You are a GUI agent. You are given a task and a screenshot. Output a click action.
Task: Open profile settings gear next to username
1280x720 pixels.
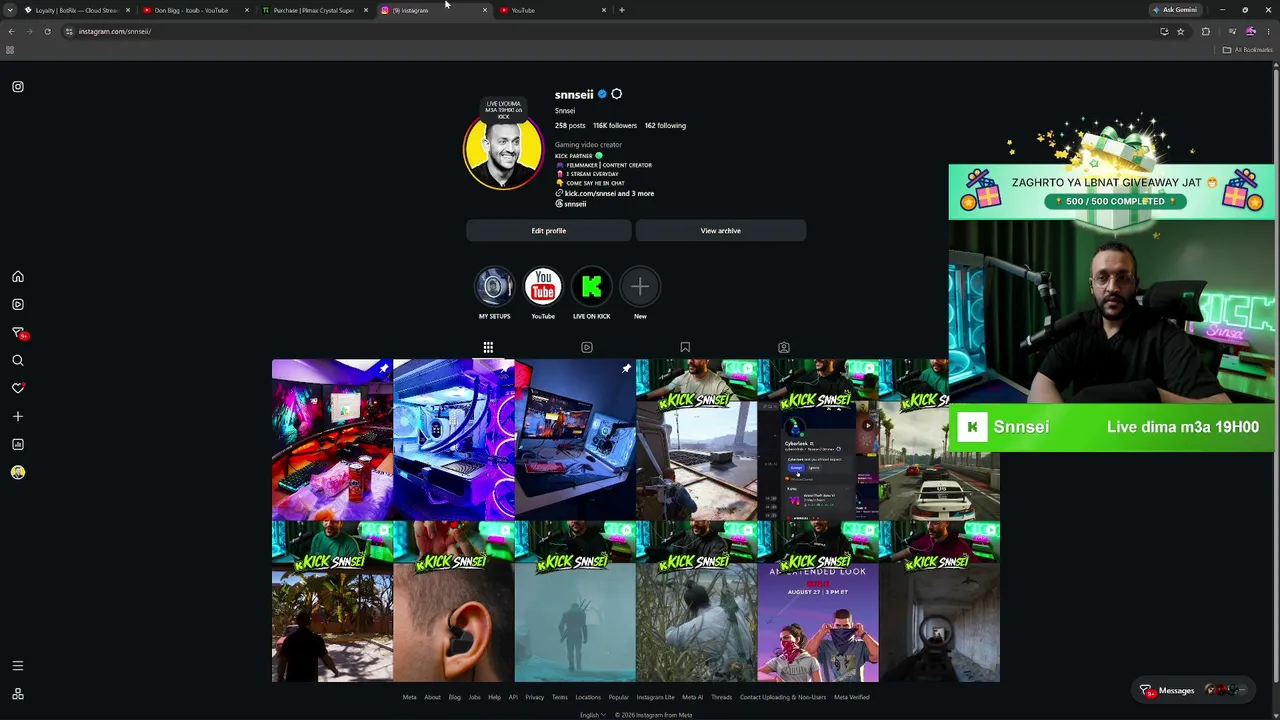(x=616, y=94)
